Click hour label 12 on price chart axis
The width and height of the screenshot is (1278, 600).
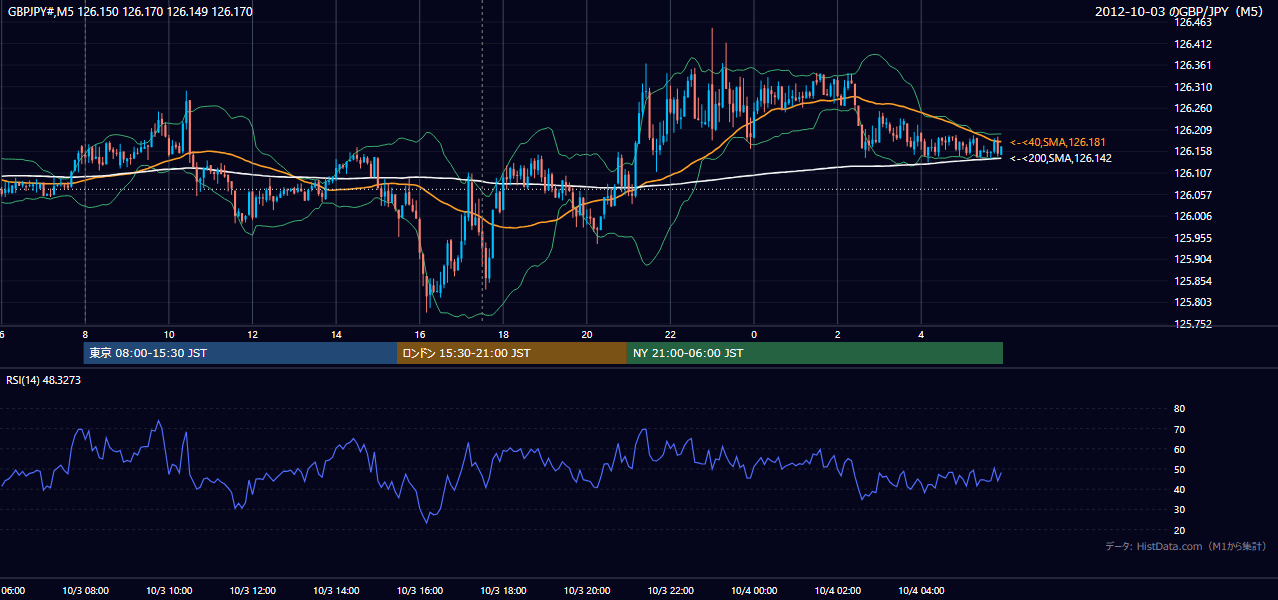click(x=253, y=335)
